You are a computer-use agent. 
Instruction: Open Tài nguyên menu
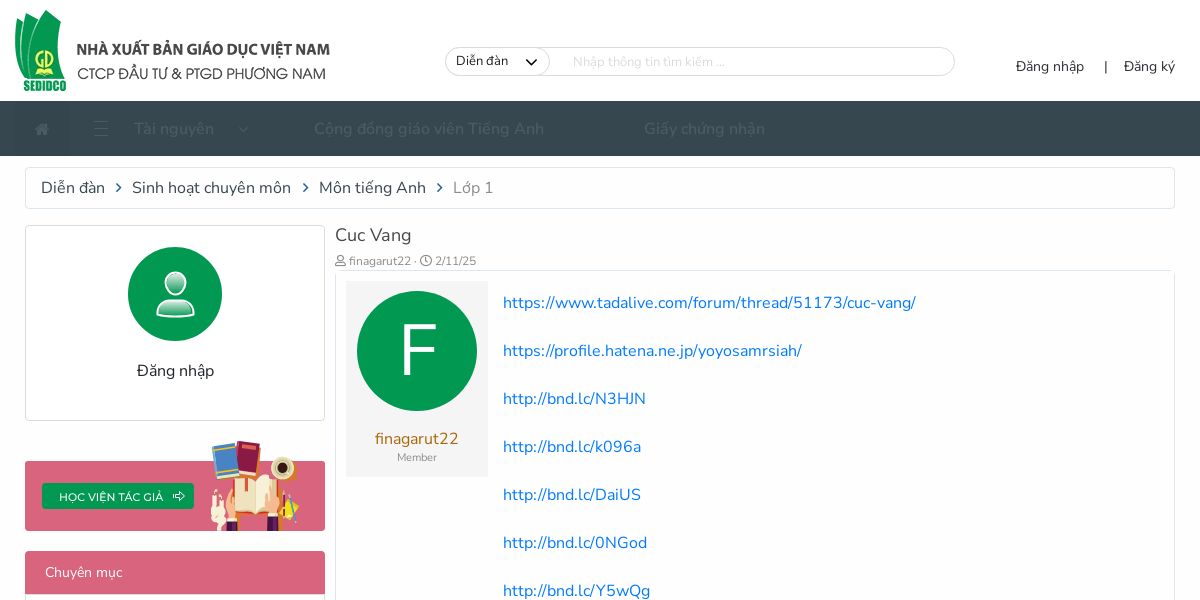click(x=174, y=129)
